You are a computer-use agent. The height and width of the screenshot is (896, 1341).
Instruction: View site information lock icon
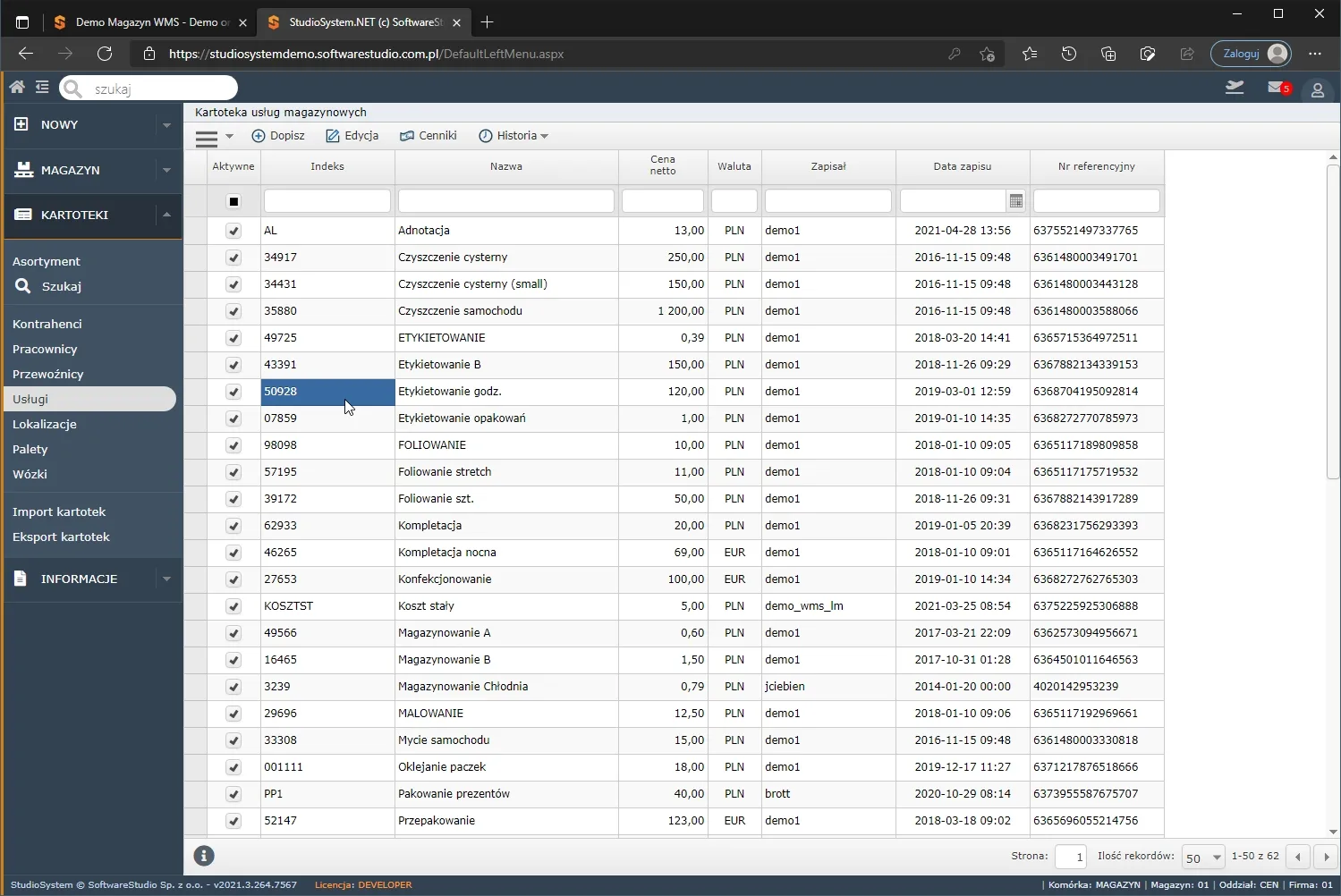(149, 54)
